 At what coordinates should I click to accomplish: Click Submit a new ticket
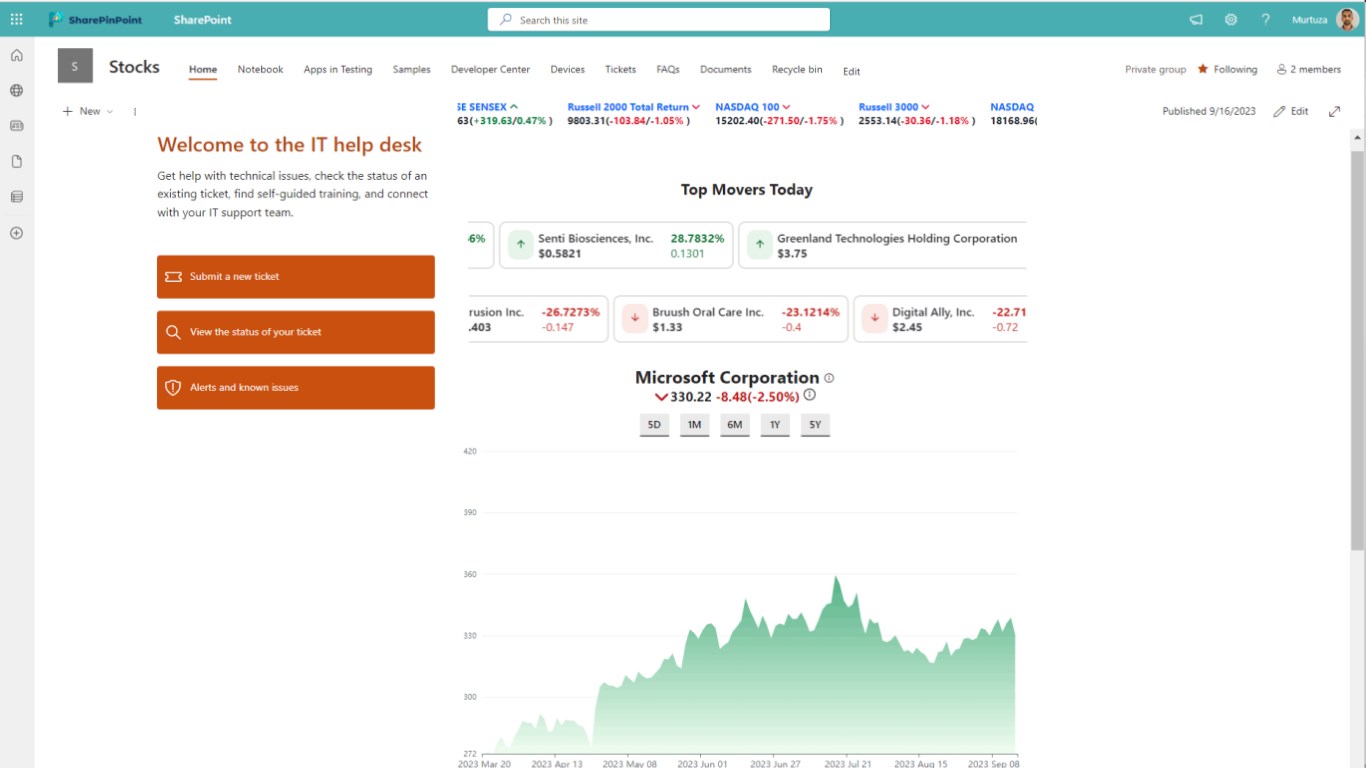pyautogui.click(x=296, y=276)
